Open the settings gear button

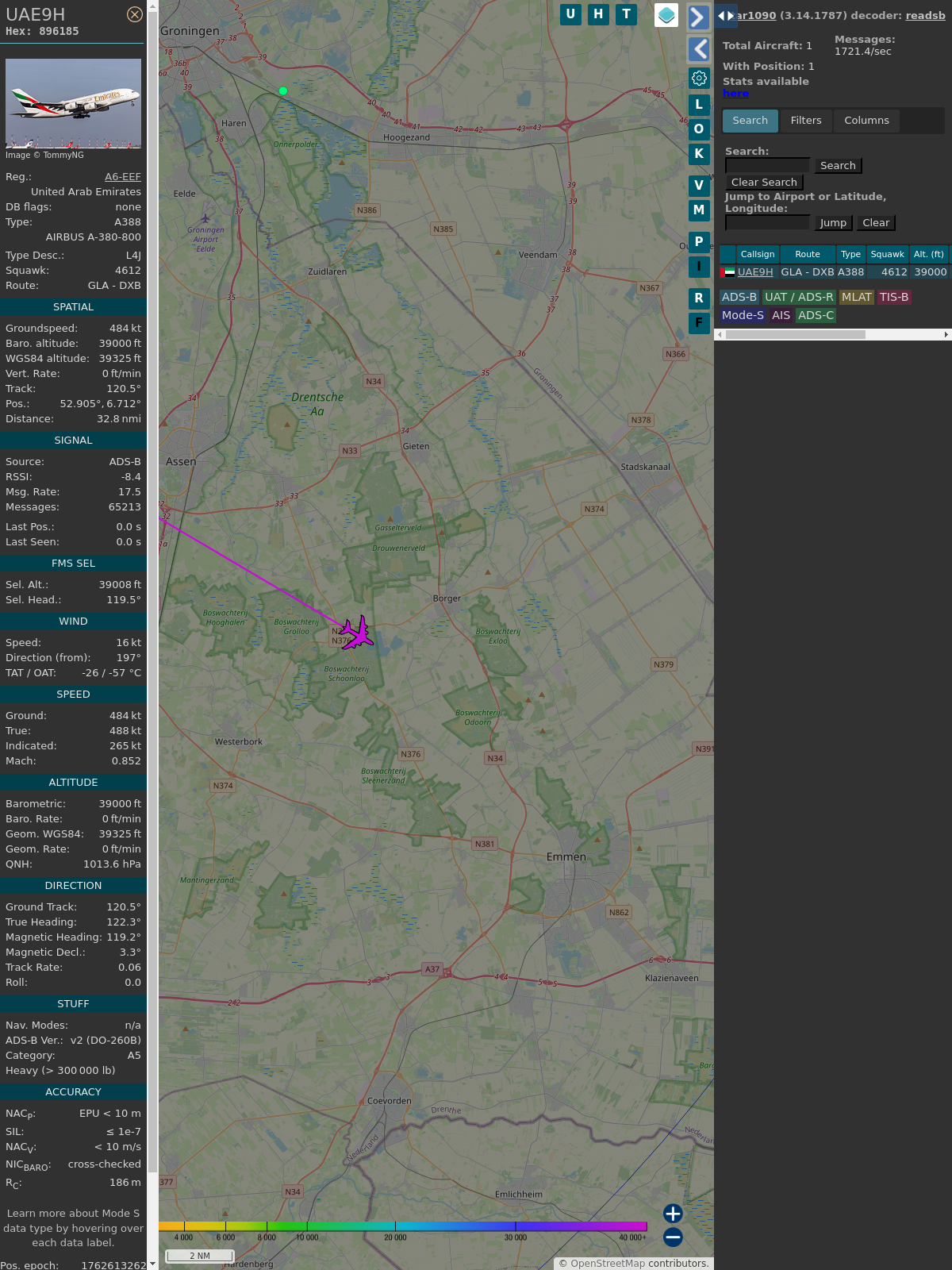(699, 78)
